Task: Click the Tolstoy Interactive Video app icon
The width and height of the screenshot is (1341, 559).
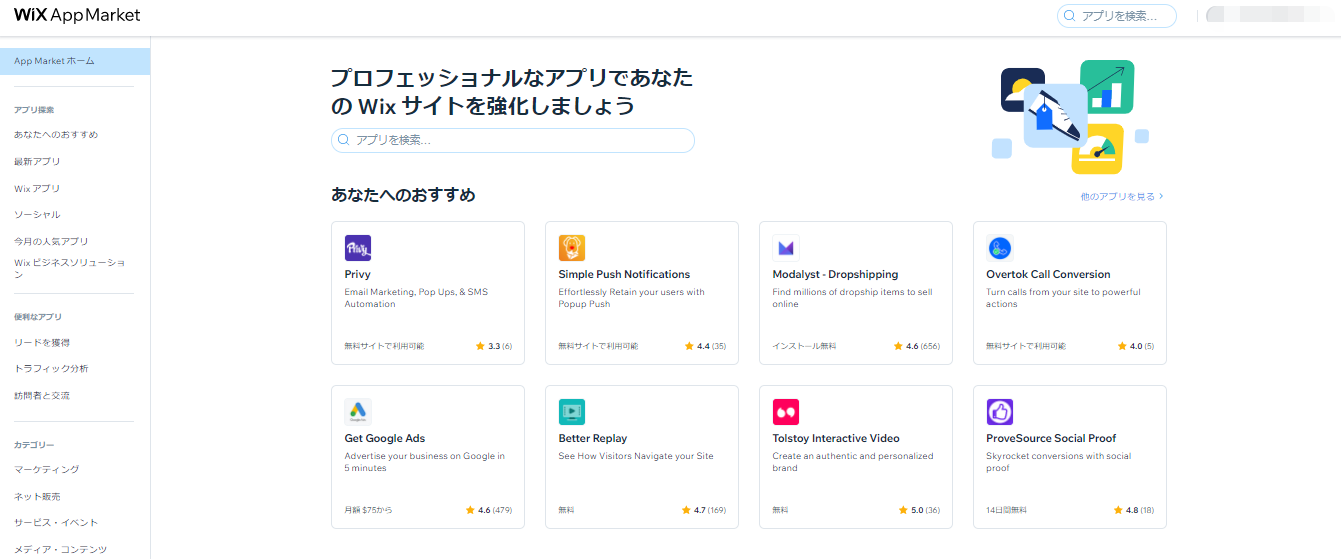Action: point(786,412)
